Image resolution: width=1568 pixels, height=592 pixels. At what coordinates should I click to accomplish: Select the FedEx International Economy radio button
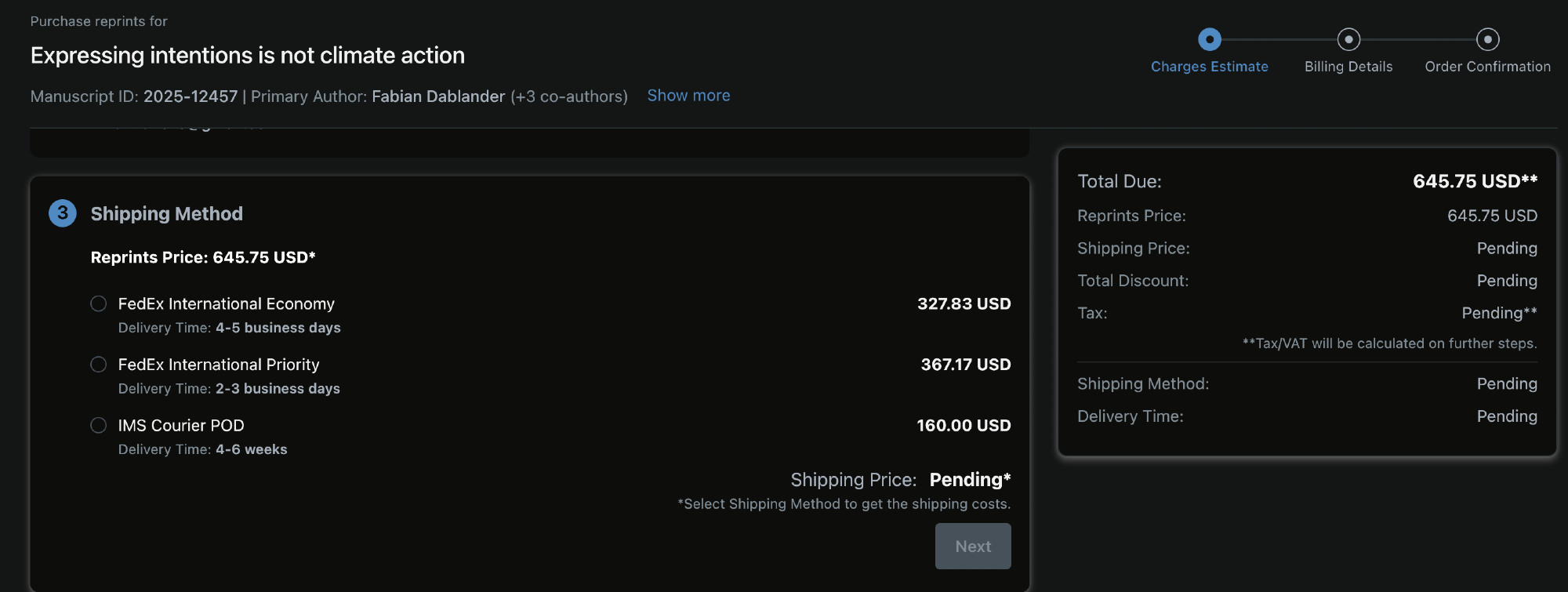pos(99,303)
